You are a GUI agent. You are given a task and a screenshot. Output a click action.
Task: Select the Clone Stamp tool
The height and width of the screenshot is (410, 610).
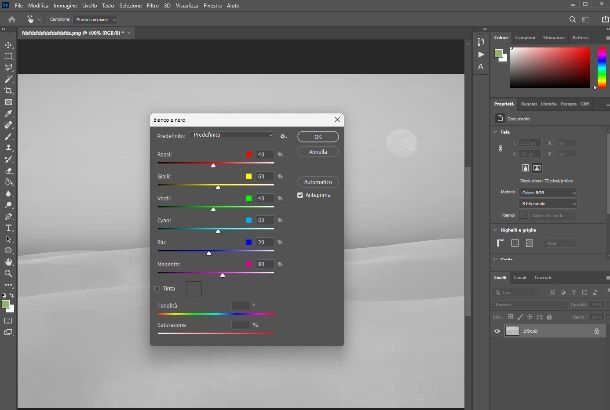tap(8, 148)
